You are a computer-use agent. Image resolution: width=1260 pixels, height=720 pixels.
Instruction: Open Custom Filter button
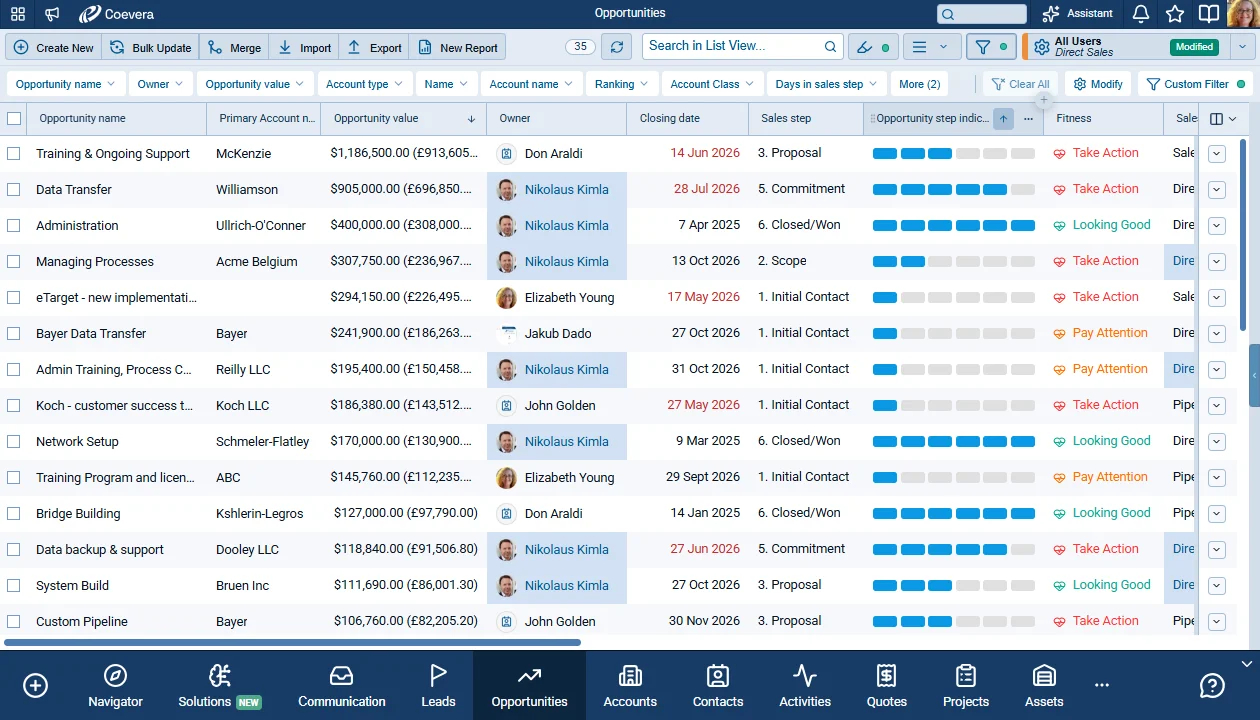[1195, 84]
